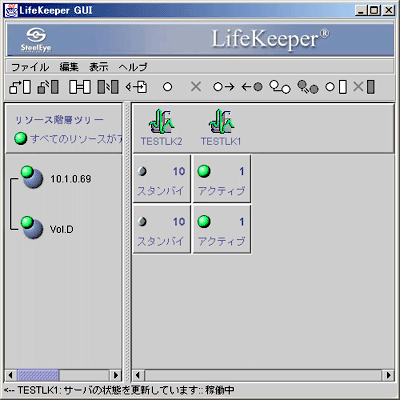
Task: Click the Create dependency arrow icon
Action: pos(224,87)
